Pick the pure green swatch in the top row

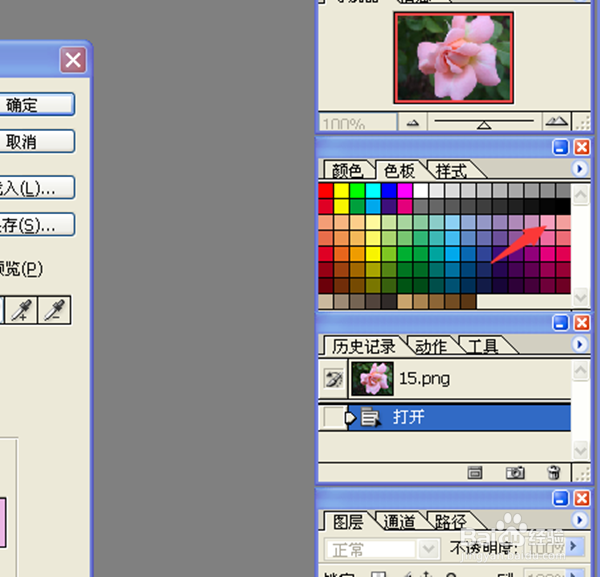(x=357, y=191)
